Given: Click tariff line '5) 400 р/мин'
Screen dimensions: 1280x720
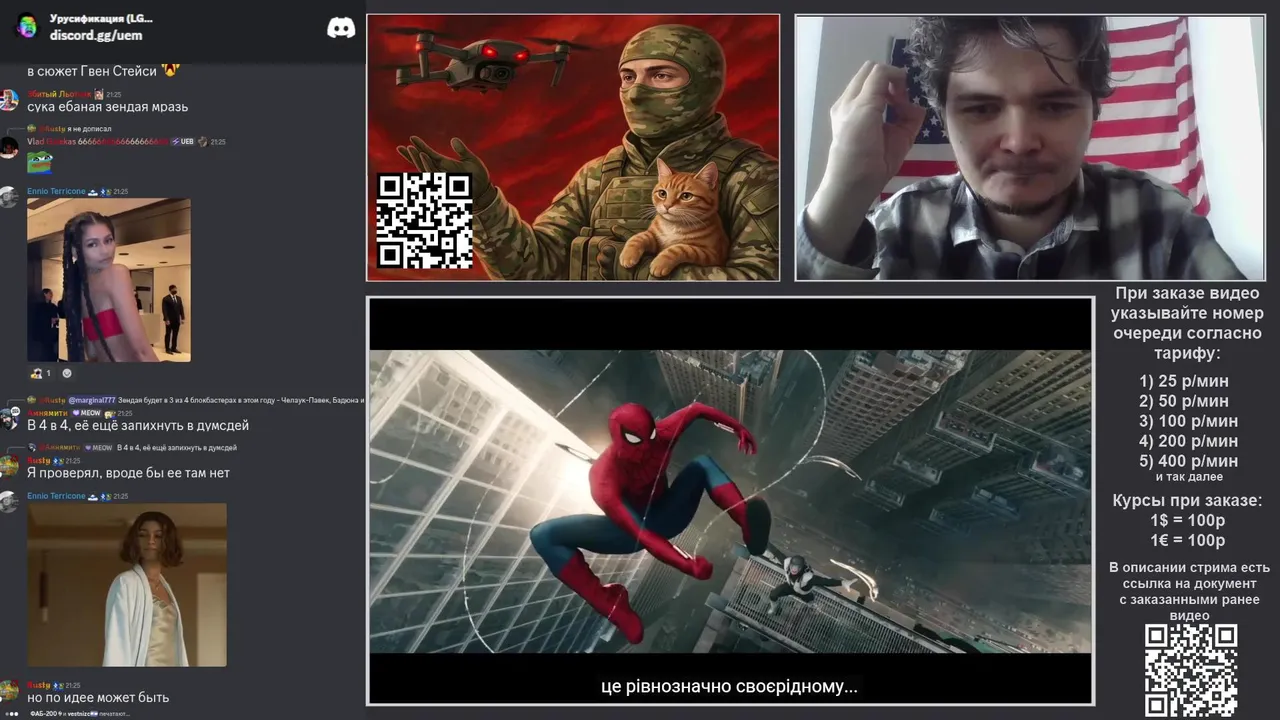Looking at the screenshot, I should pos(1188,461).
